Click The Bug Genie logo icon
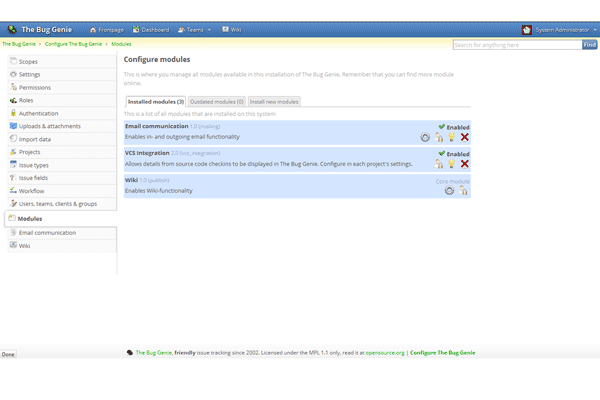 tap(12, 29)
